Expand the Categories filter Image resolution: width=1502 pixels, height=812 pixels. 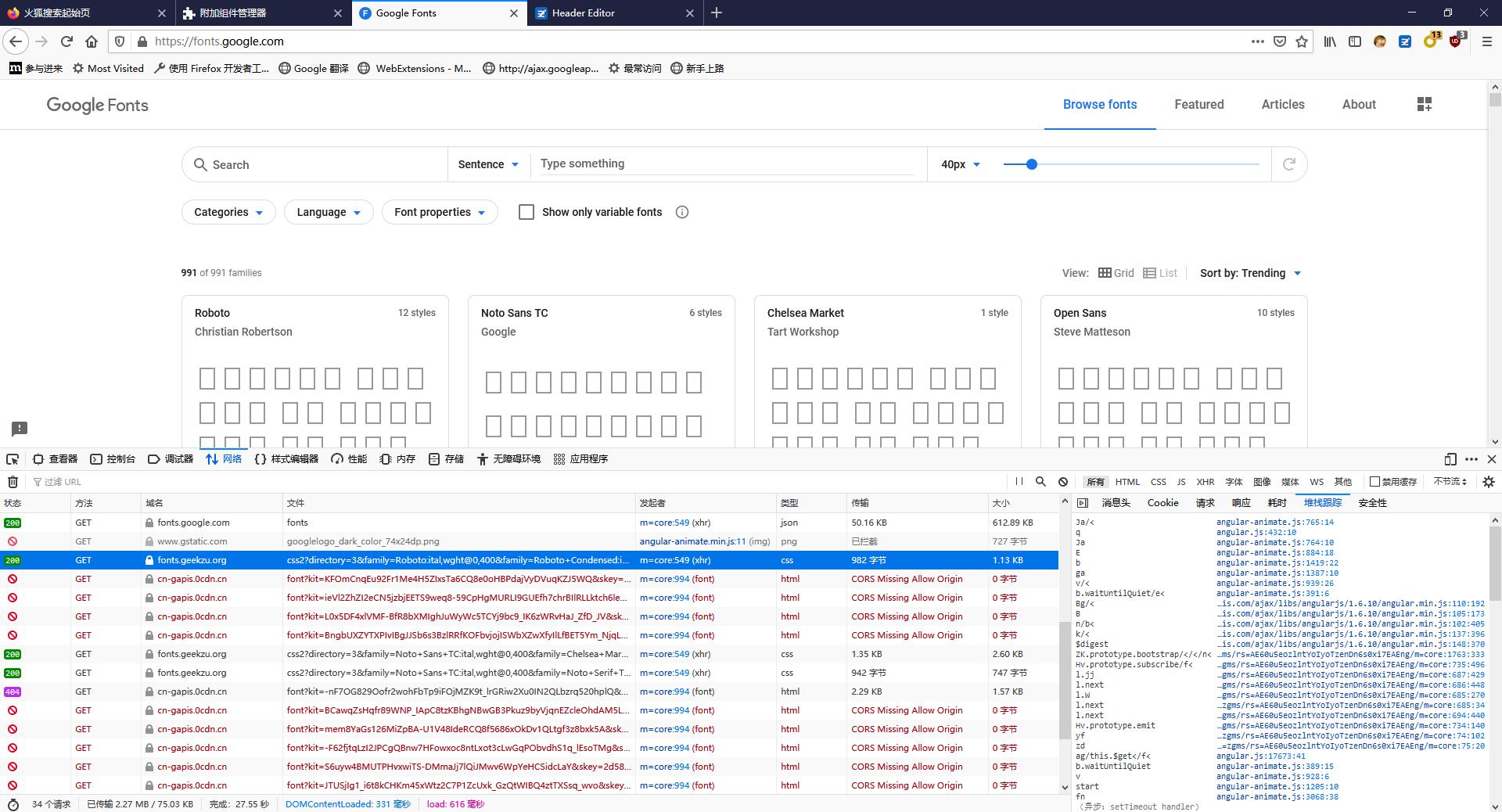point(228,212)
